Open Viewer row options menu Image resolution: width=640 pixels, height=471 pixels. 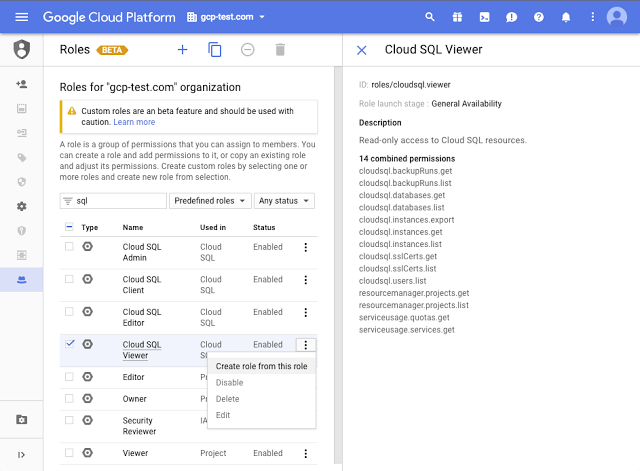pyautogui.click(x=305, y=453)
